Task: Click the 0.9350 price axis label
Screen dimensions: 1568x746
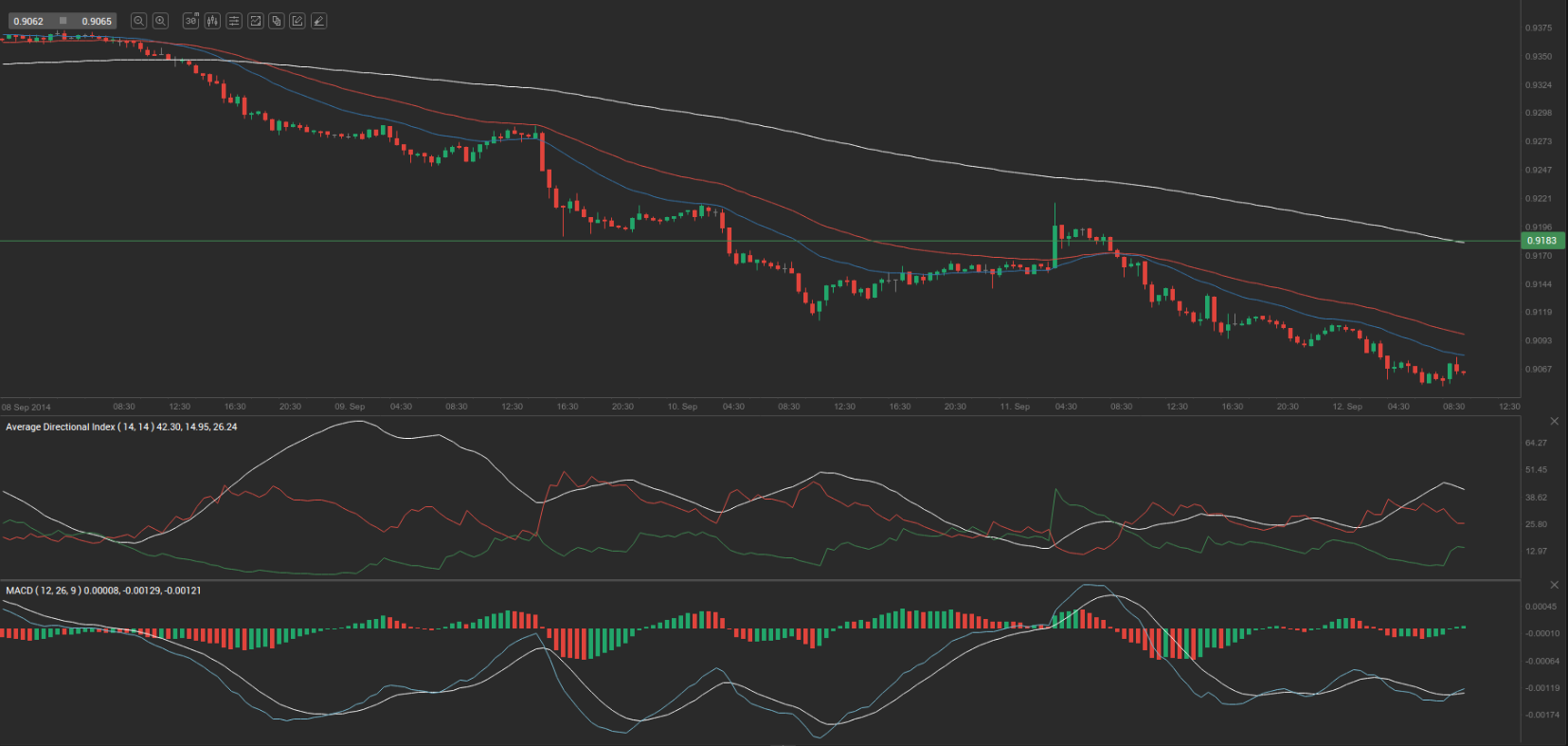Action: (x=1539, y=57)
